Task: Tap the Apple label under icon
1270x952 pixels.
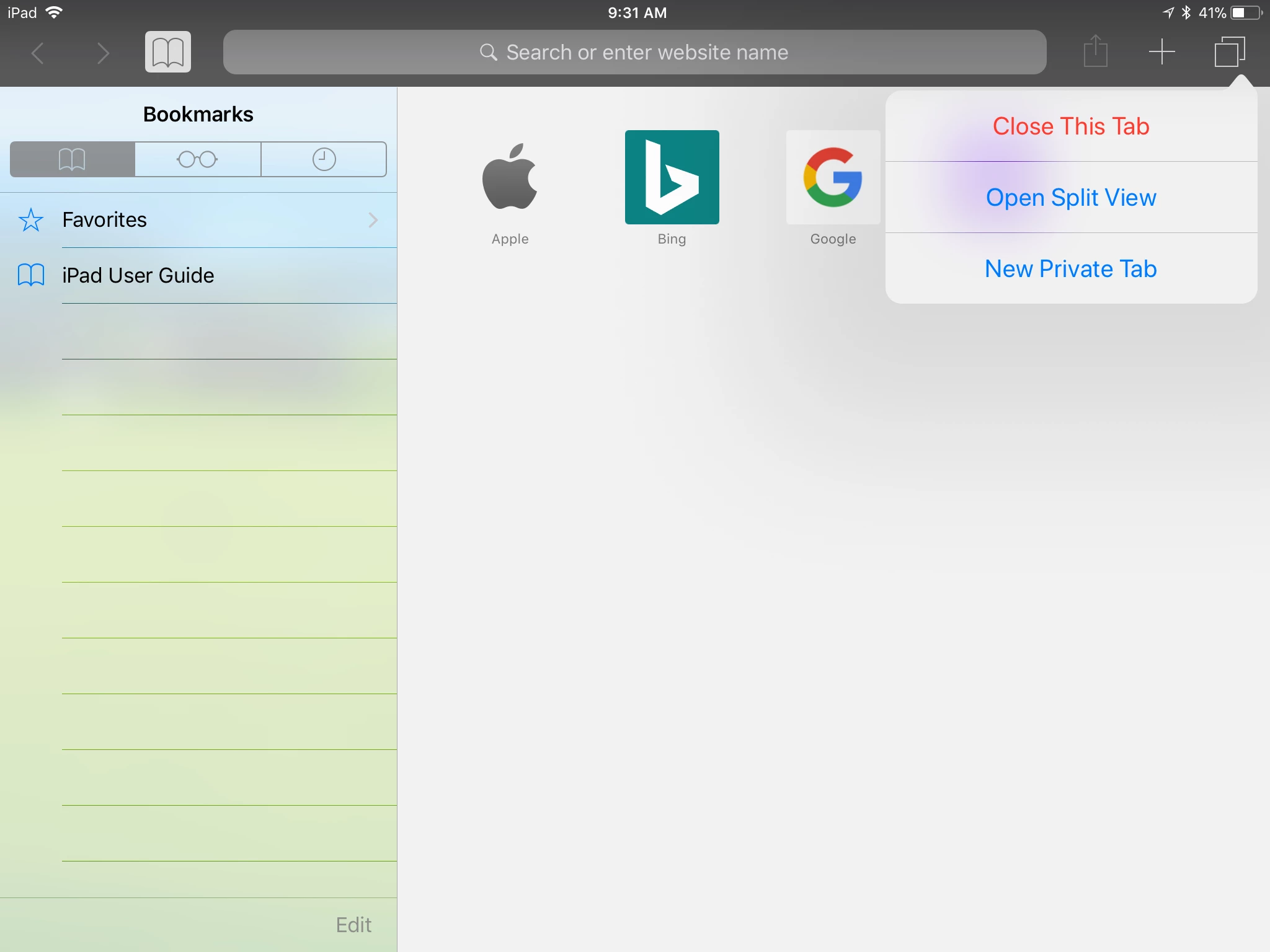Action: [510, 239]
